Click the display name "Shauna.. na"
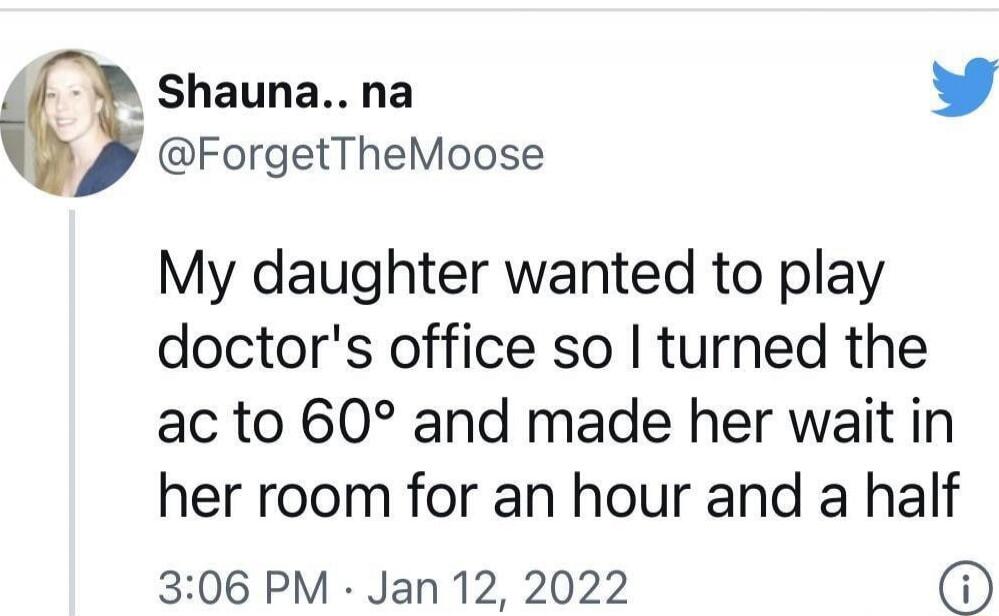 285,94
